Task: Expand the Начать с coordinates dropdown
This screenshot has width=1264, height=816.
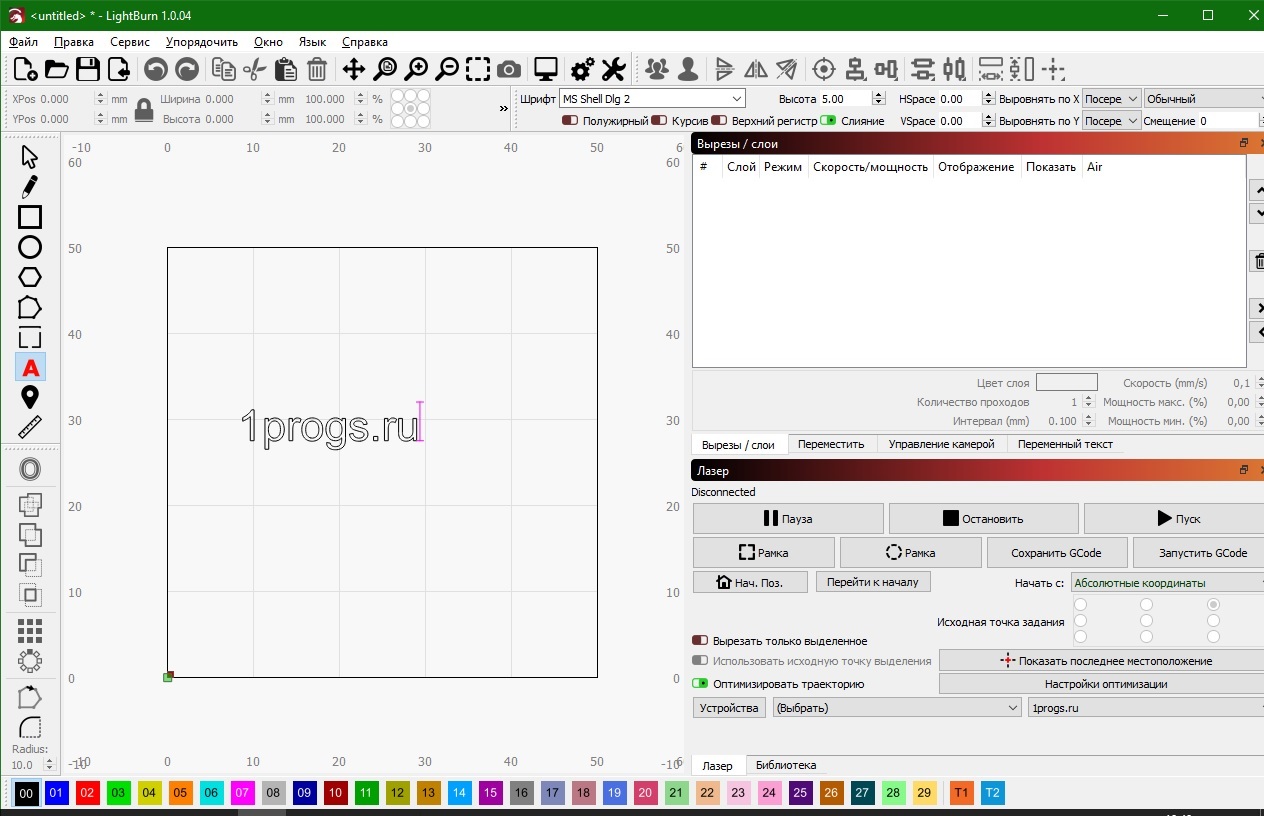Action: coord(1166,583)
